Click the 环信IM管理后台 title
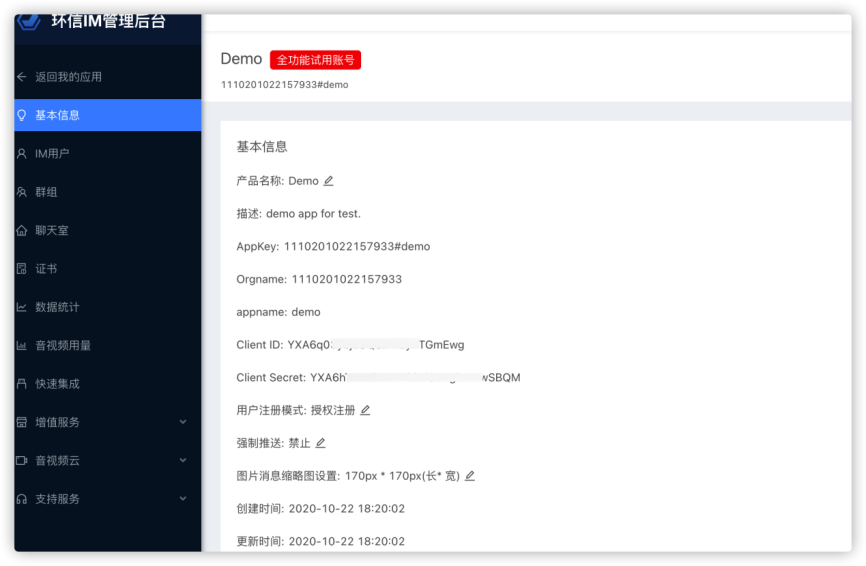This screenshot has width=866, height=566. (x=109, y=22)
